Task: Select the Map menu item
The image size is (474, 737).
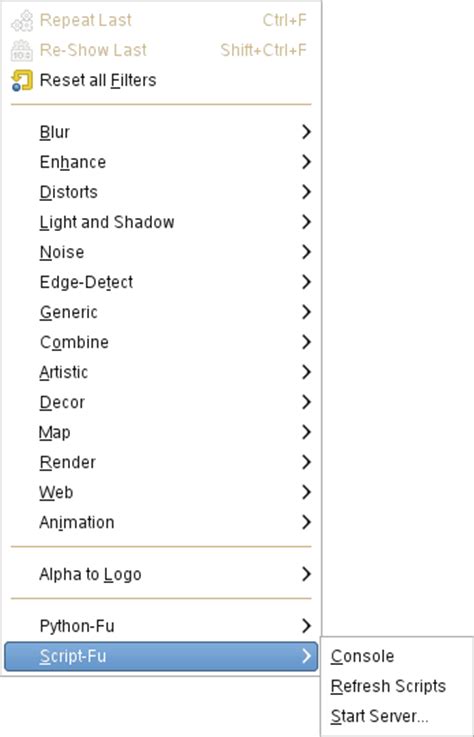Action: 161,432
